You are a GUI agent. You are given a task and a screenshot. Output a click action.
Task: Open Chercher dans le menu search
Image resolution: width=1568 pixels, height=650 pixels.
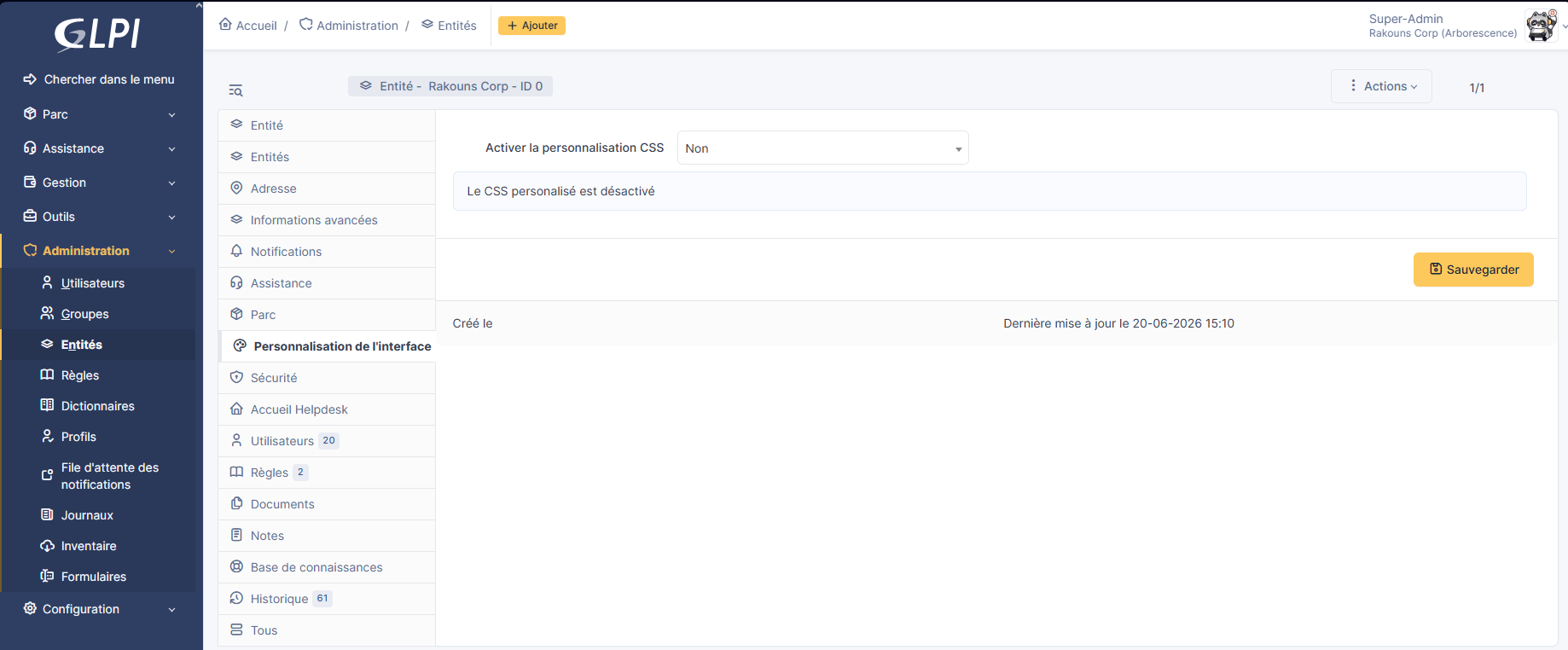tap(99, 79)
